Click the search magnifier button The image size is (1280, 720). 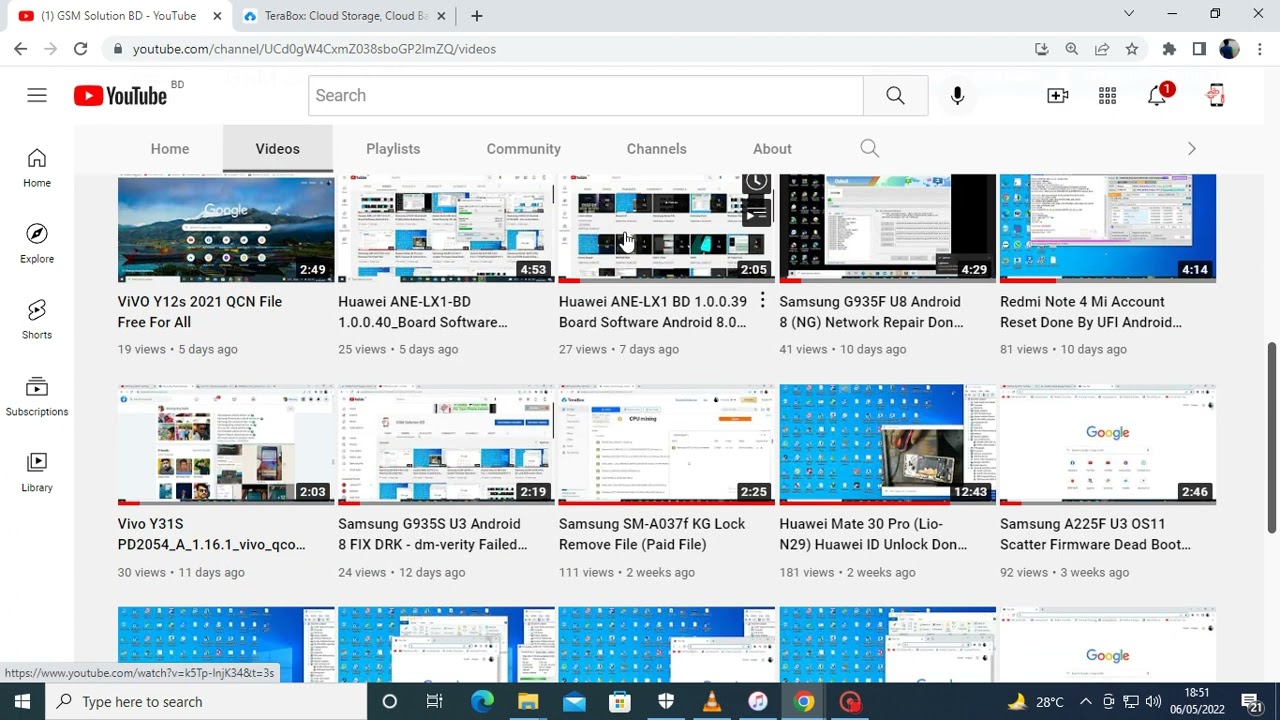(895, 95)
